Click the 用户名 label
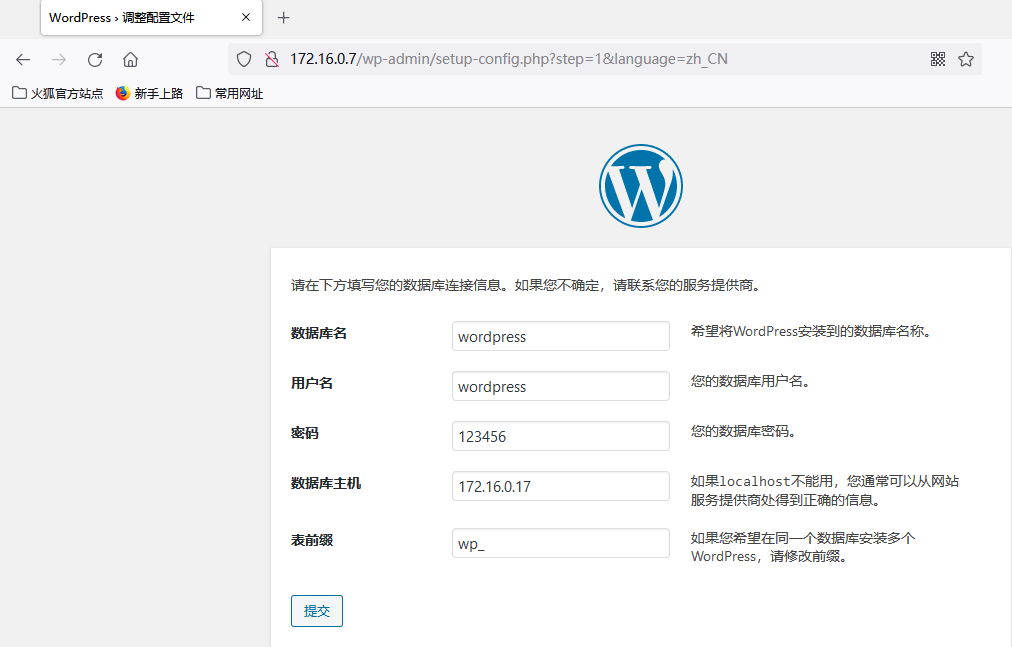Image resolution: width=1012 pixels, height=647 pixels. click(312, 383)
